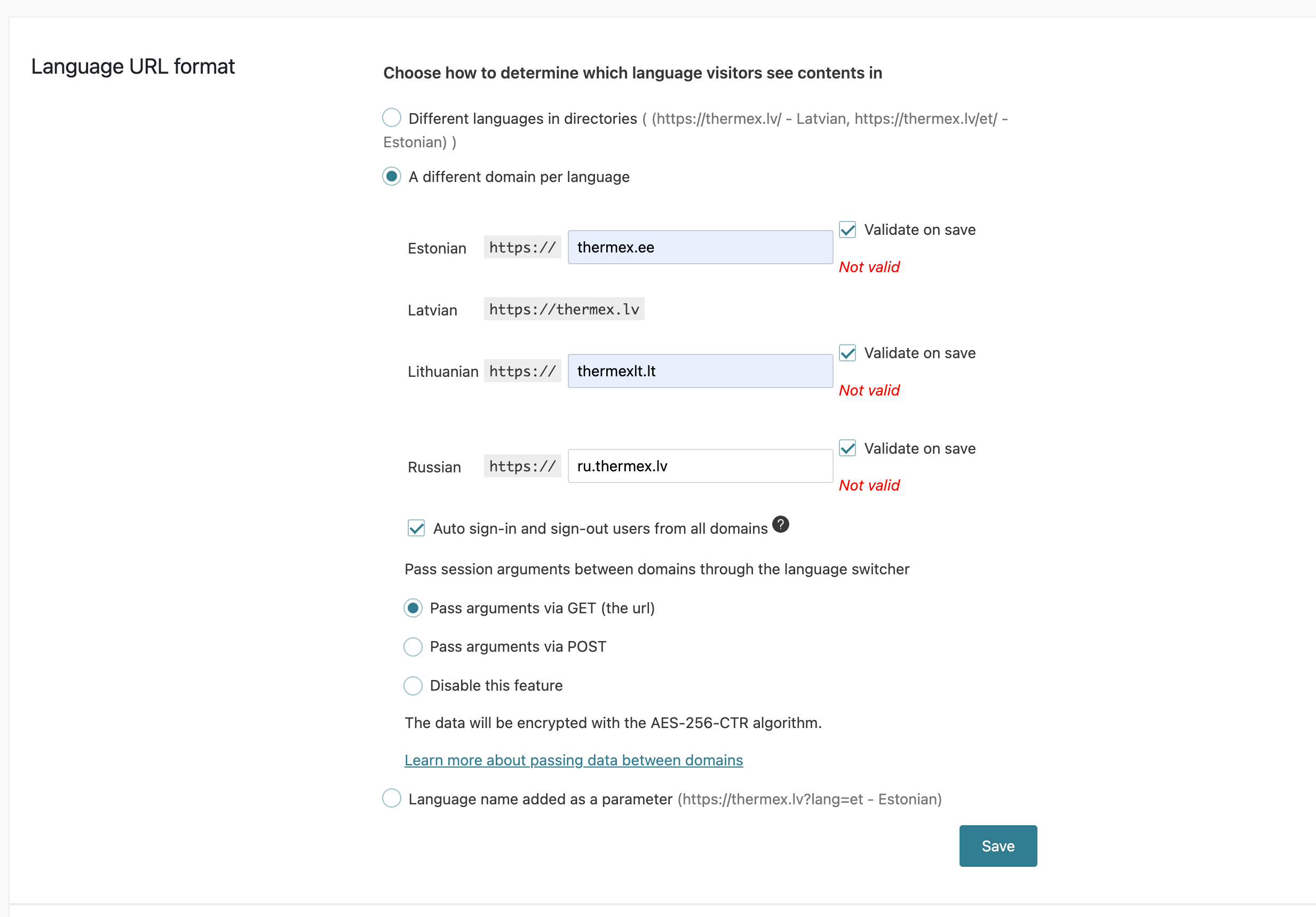Click the Not valid message under Estonian

(x=869, y=267)
